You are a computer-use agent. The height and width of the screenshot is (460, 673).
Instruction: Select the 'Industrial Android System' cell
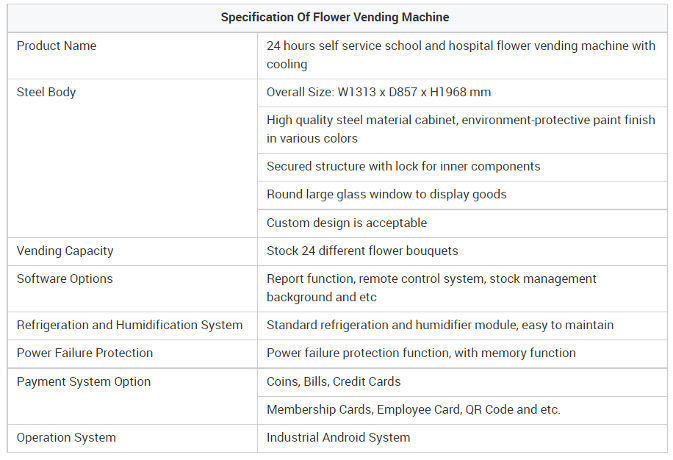[x=338, y=437]
